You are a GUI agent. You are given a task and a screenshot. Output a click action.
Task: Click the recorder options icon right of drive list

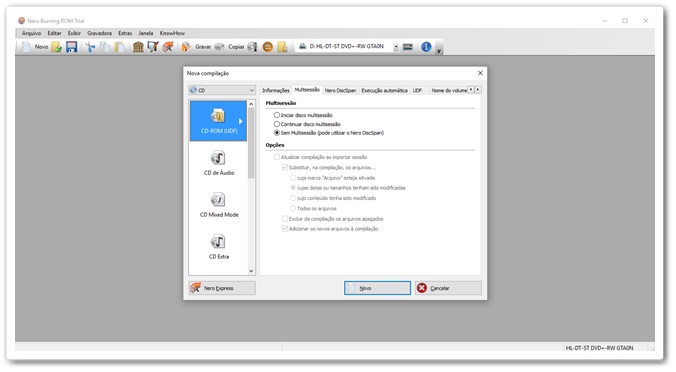tap(408, 47)
